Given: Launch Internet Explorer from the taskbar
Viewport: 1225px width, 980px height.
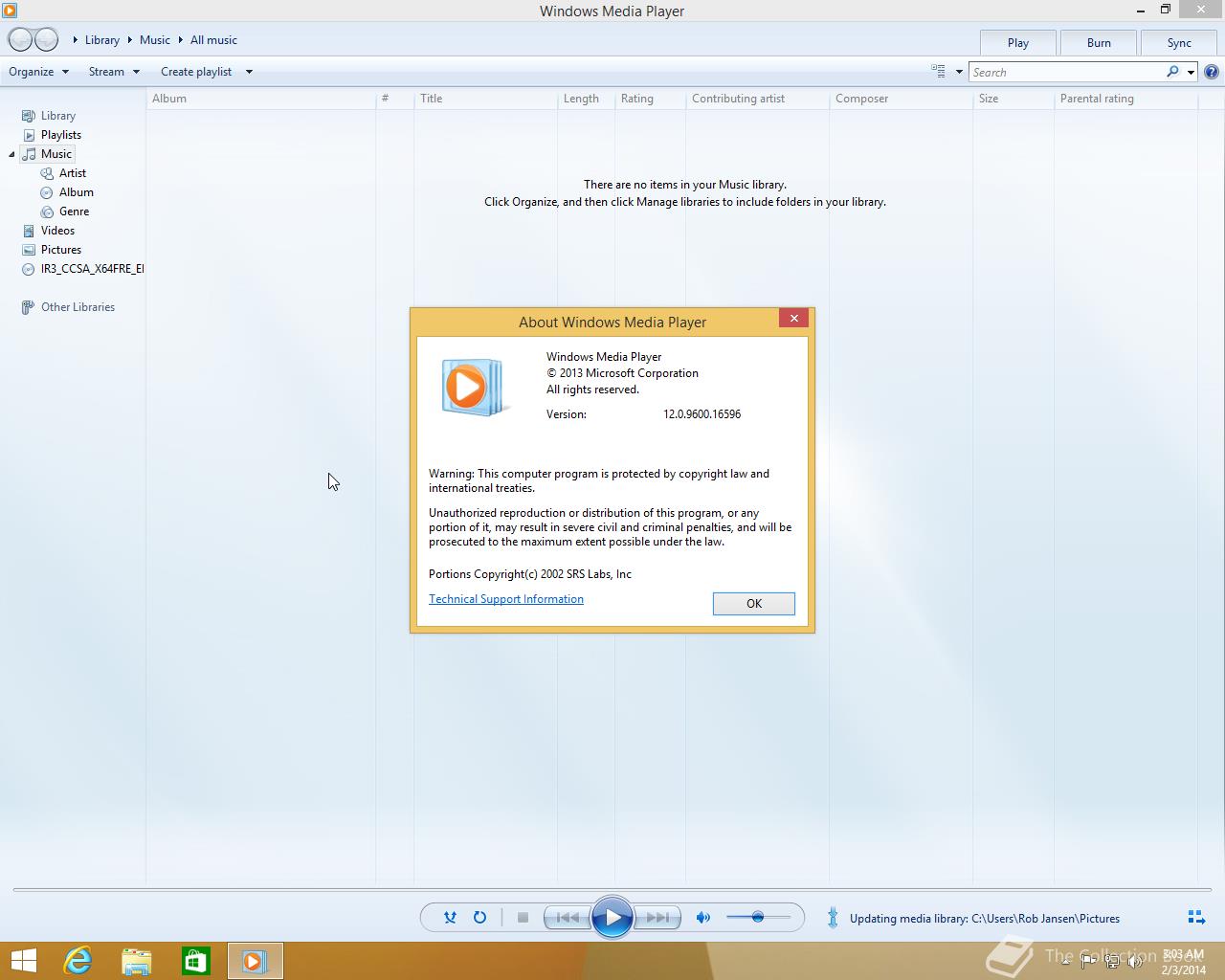Looking at the screenshot, I should point(78,961).
